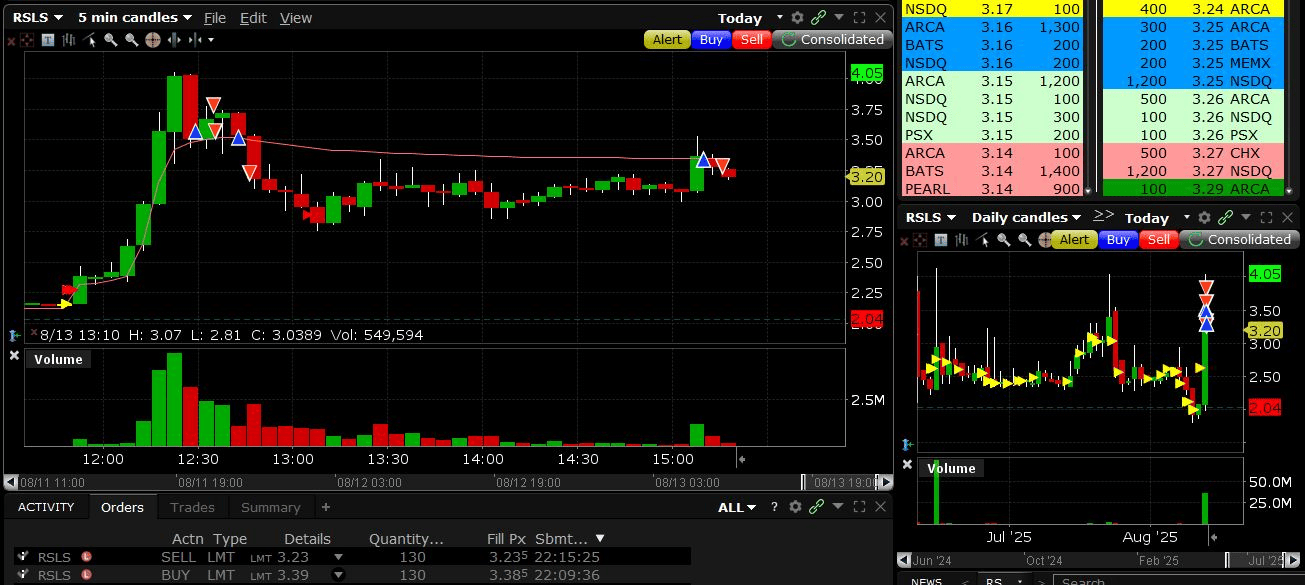Open the ALL filter dropdown in Orders panel

[x=737, y=507]
